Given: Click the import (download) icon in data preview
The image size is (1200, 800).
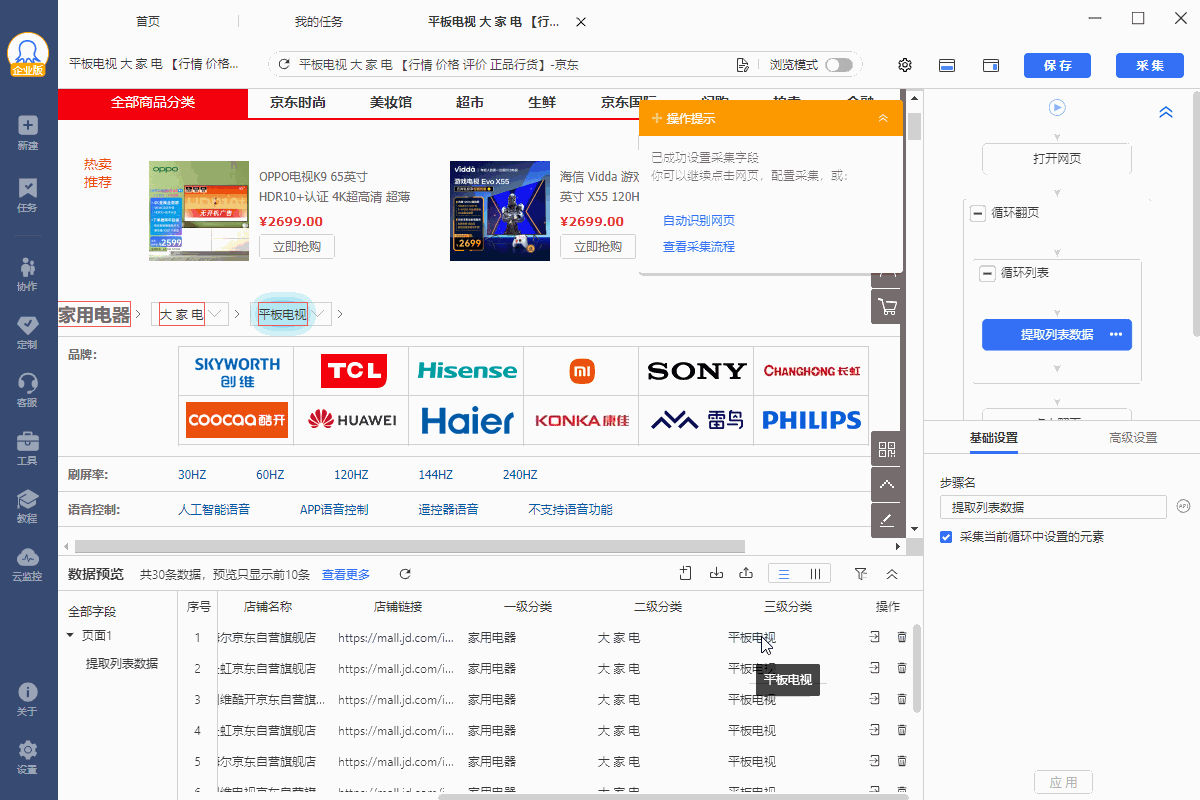Looking at the screenshot, I should pos(716,573).
